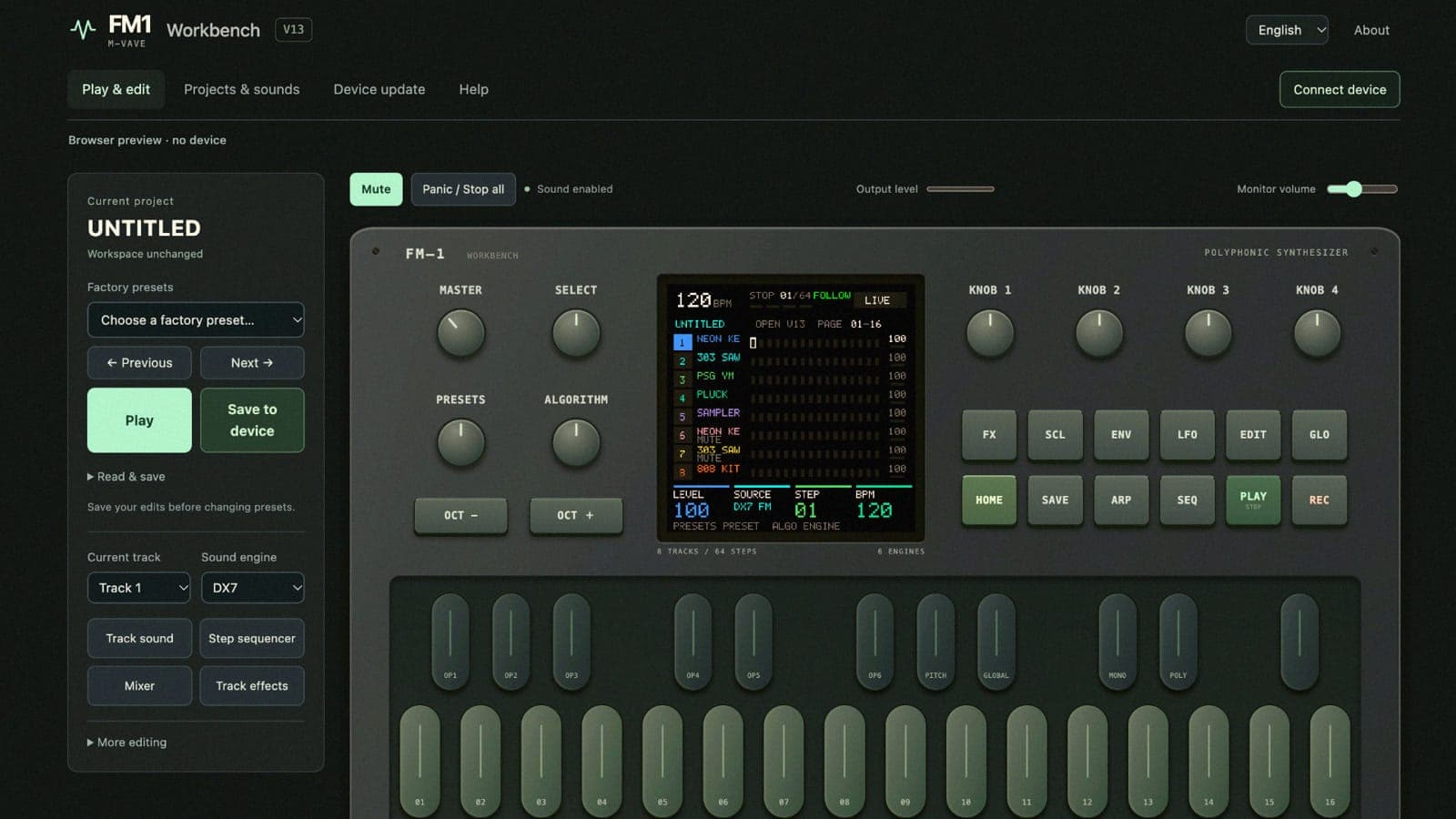Select the PLUCK track row on the display

[790, 395]
